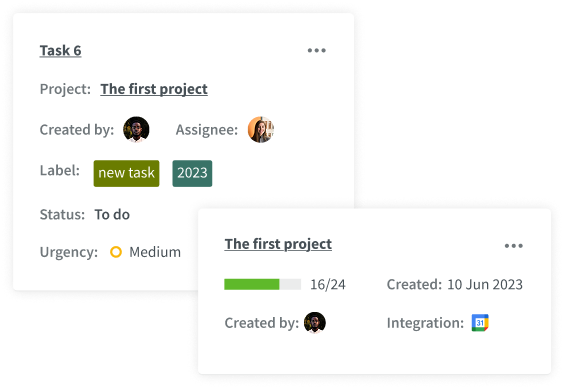
Task: Click the To do status value
Action: point(112,215)
